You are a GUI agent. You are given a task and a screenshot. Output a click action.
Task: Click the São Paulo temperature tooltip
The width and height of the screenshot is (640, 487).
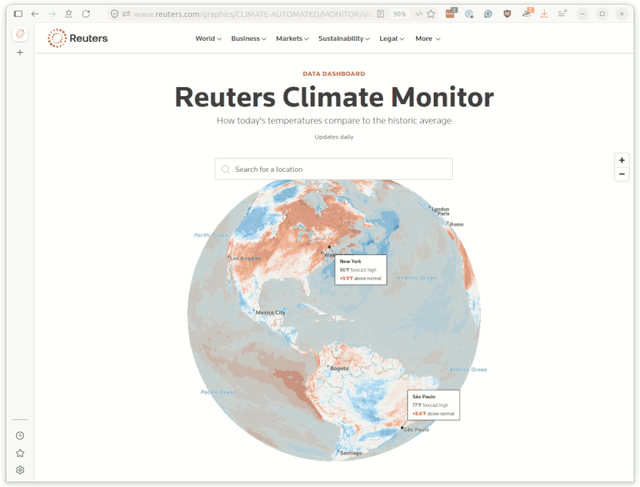coord(433,405)
